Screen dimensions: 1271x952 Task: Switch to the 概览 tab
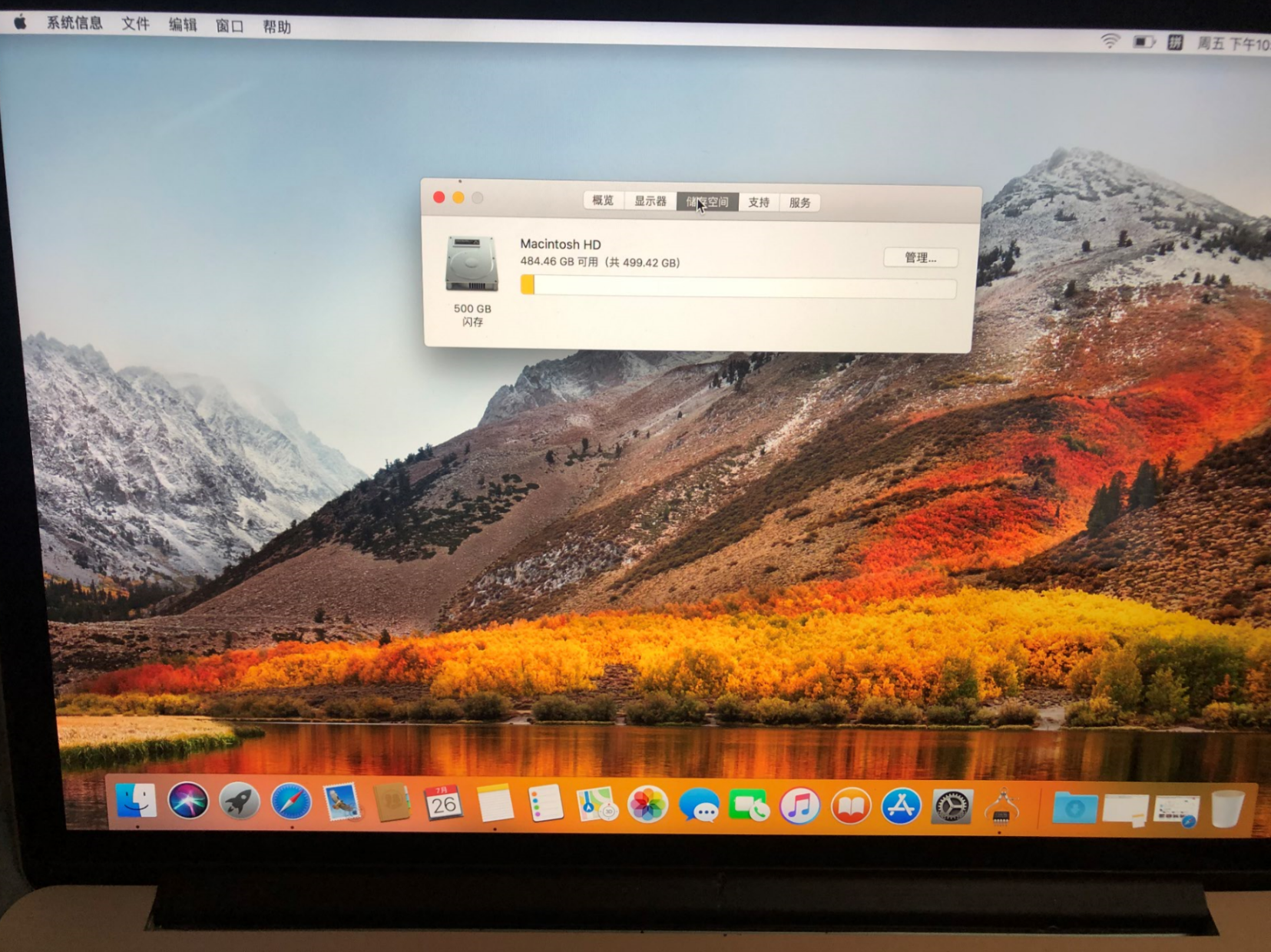click(x=603, y=201)
